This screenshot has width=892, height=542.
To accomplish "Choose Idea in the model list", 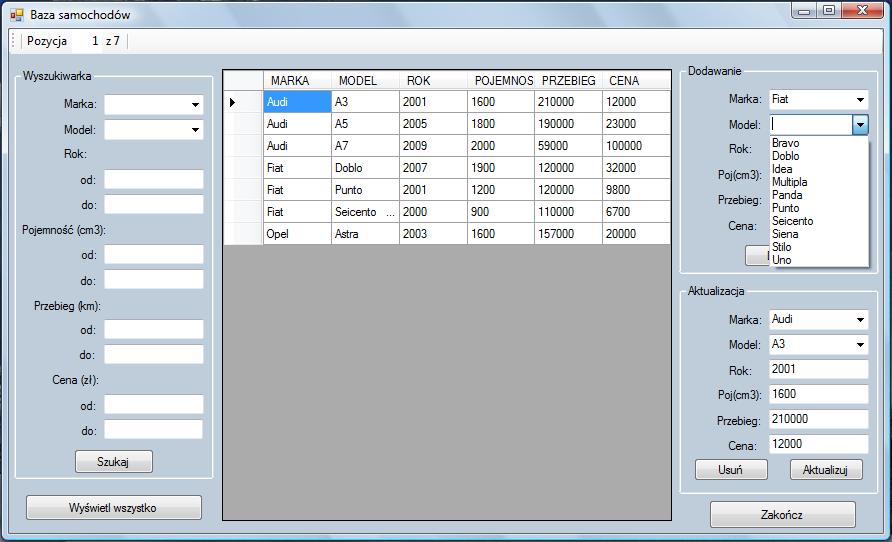I will (819, 169).
